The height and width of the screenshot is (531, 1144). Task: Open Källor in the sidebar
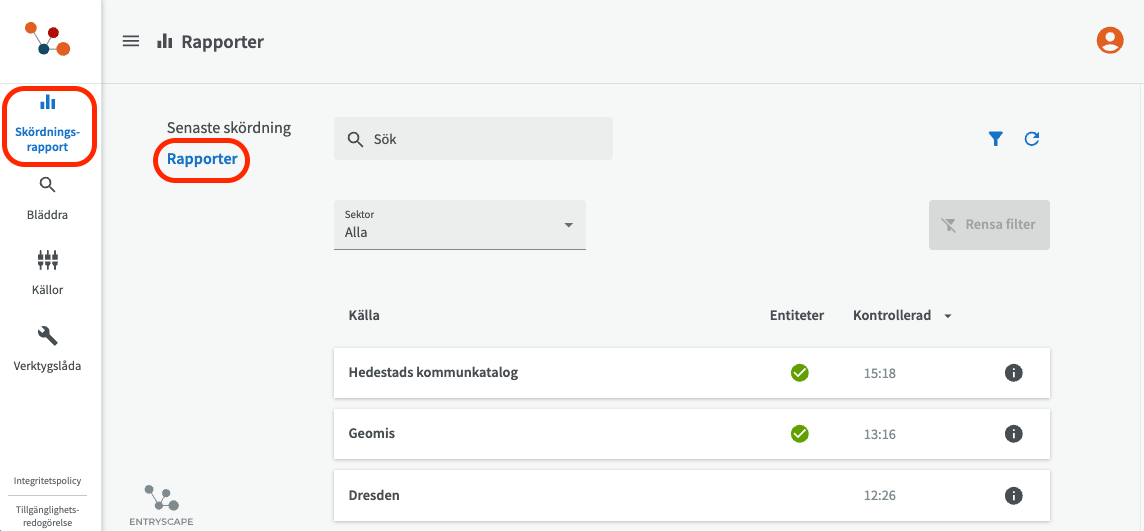(48, 272)
